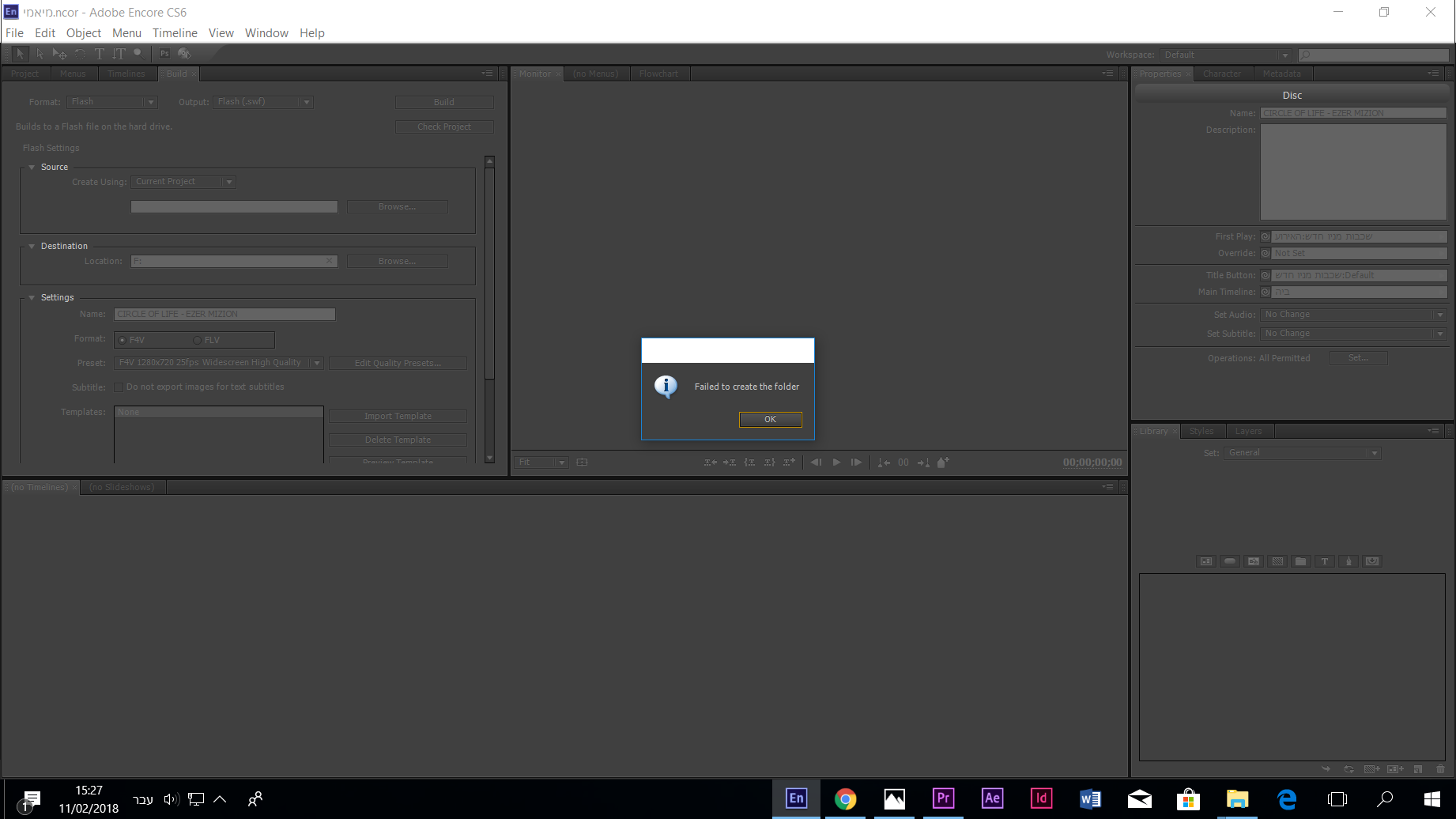Click the Edit Quality Presets button
1456x819 pixels.
click(398, 363)
